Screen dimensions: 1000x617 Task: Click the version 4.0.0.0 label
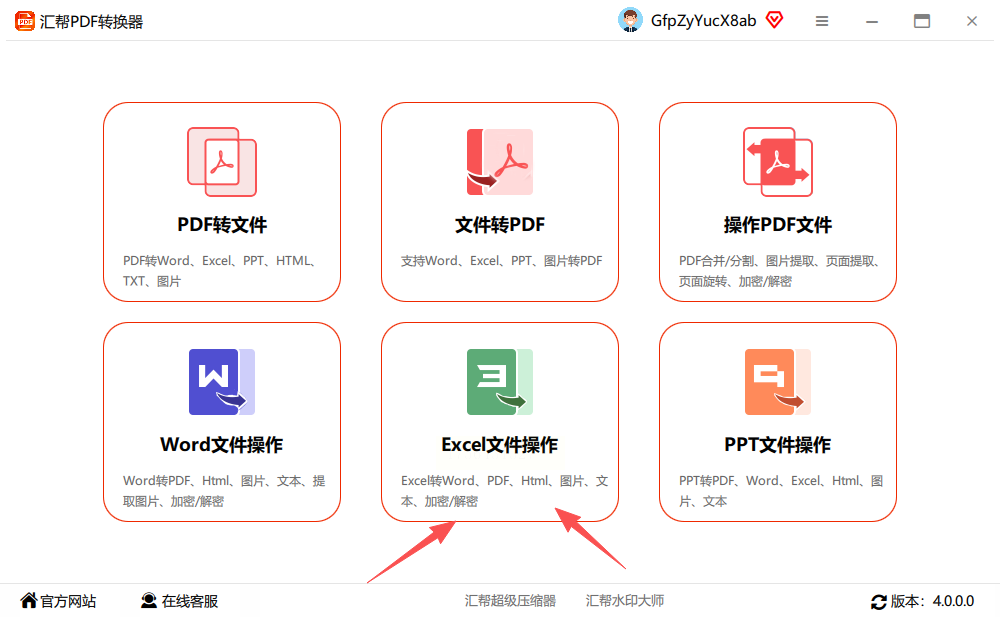click(932, 601)
